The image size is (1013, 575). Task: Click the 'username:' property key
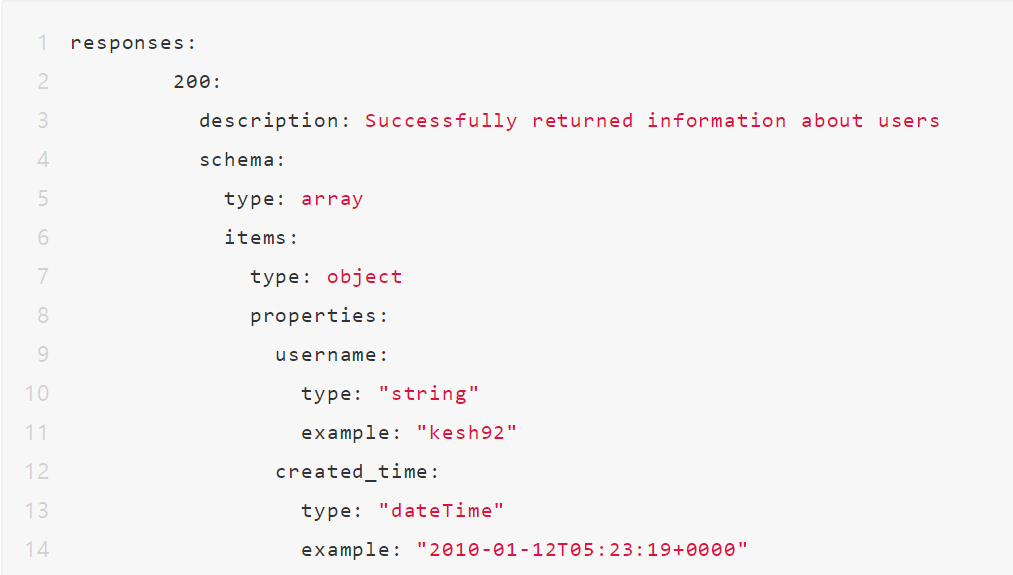coord(332,355)
